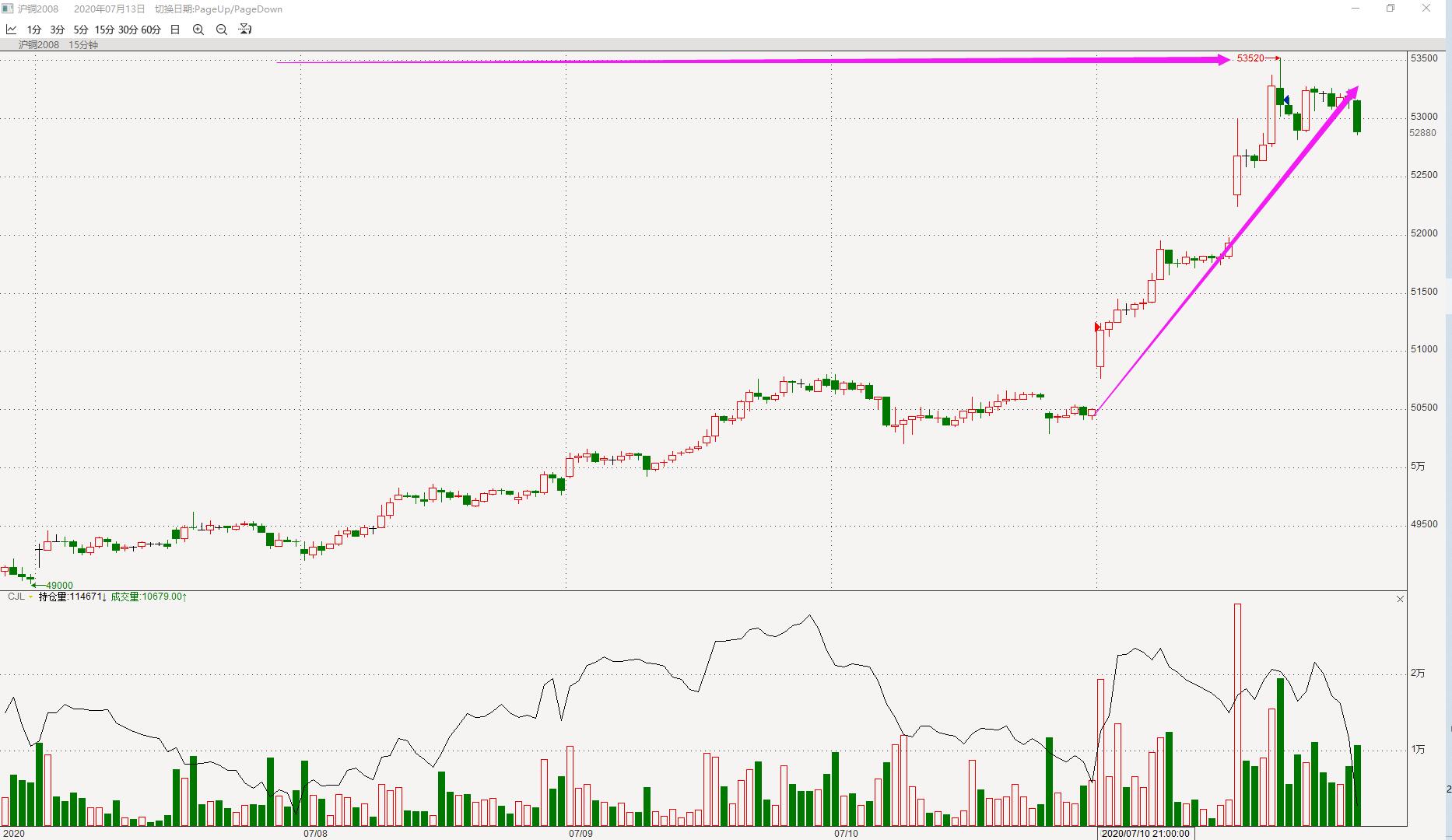1452x840 pixels.
Task: Click the 07/08 date axis label
Action: [315, 833]
